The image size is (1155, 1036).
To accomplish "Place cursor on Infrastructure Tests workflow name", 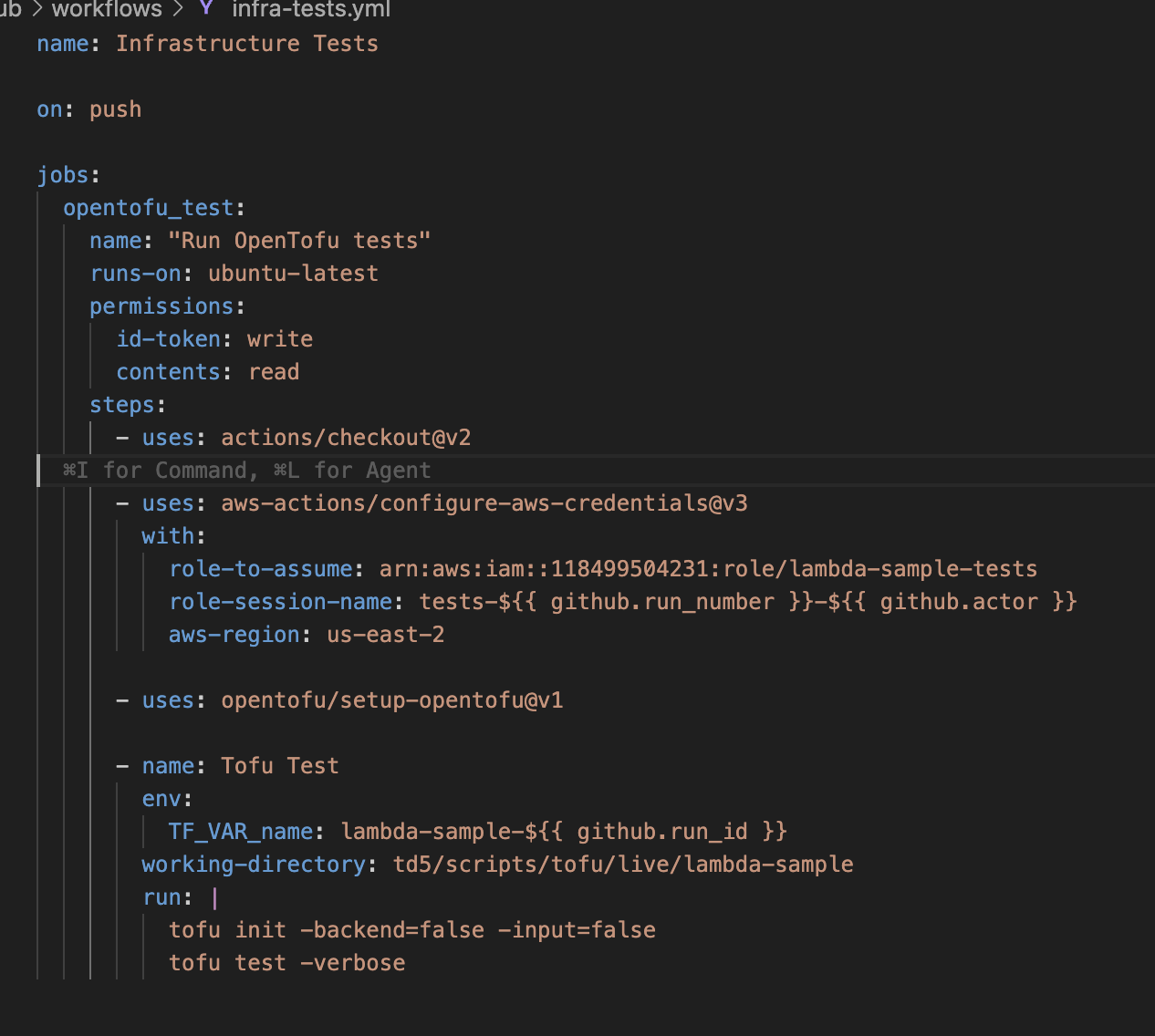I will (x=246, y=44).
